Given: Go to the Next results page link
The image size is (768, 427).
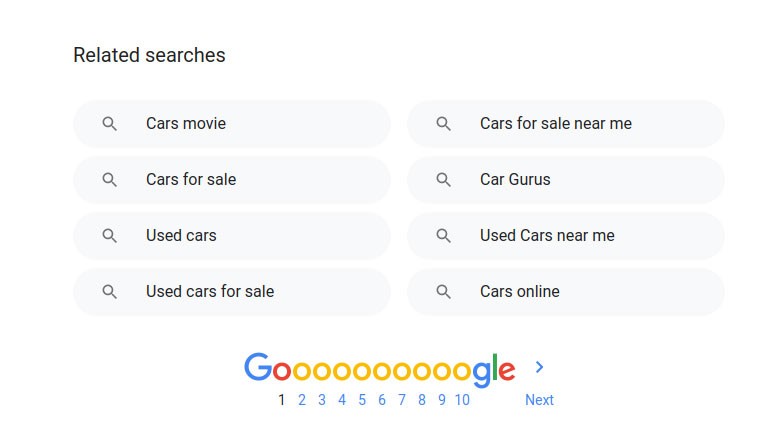Looking at the screenshot, I should [539, 400].
